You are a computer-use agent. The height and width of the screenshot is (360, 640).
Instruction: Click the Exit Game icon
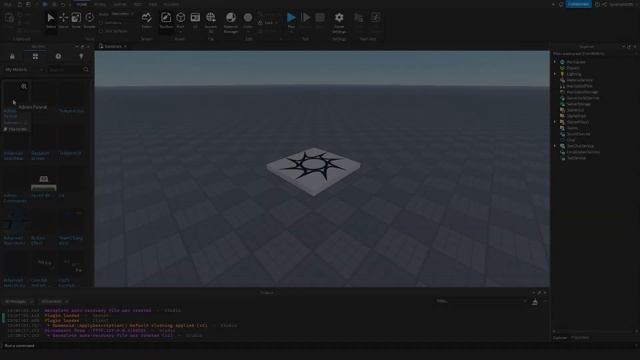[x=375, y=18]
